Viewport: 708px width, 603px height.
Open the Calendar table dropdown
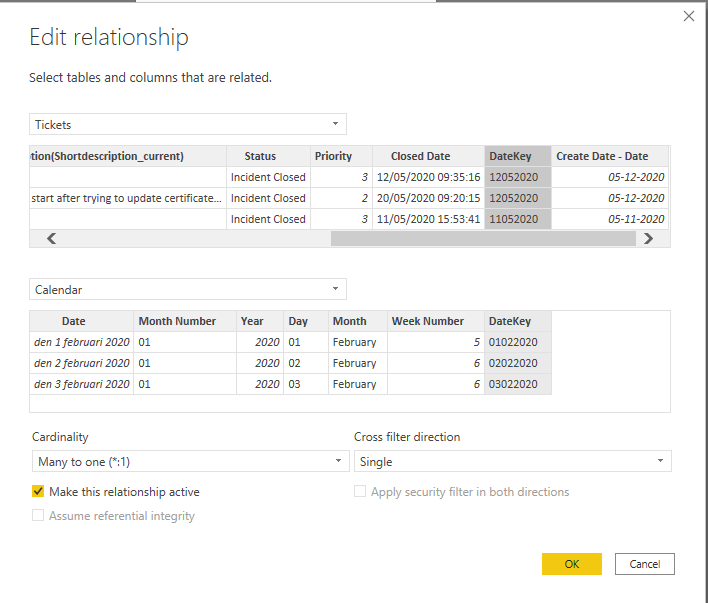pyautogui.click(x=188, y=289)
